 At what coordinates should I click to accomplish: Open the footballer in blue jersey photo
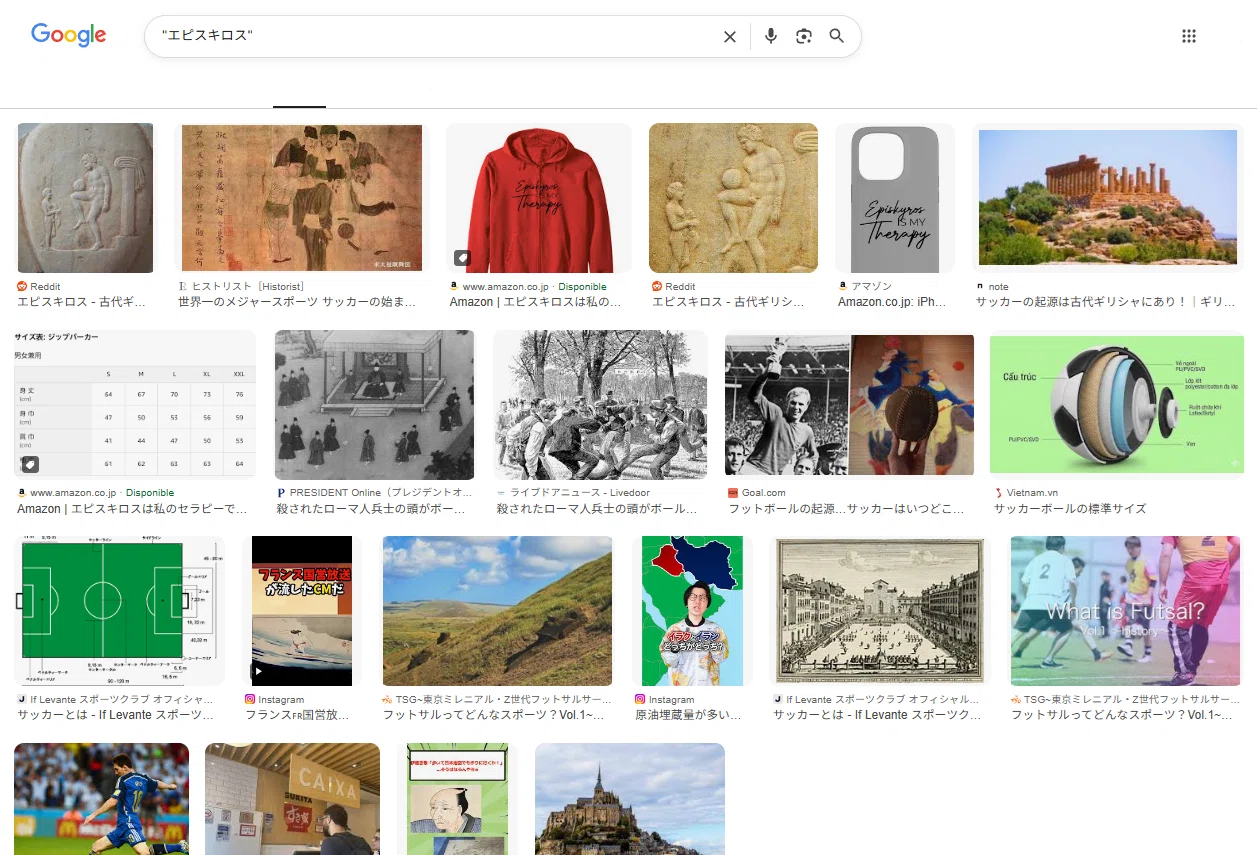pos(102,799)
